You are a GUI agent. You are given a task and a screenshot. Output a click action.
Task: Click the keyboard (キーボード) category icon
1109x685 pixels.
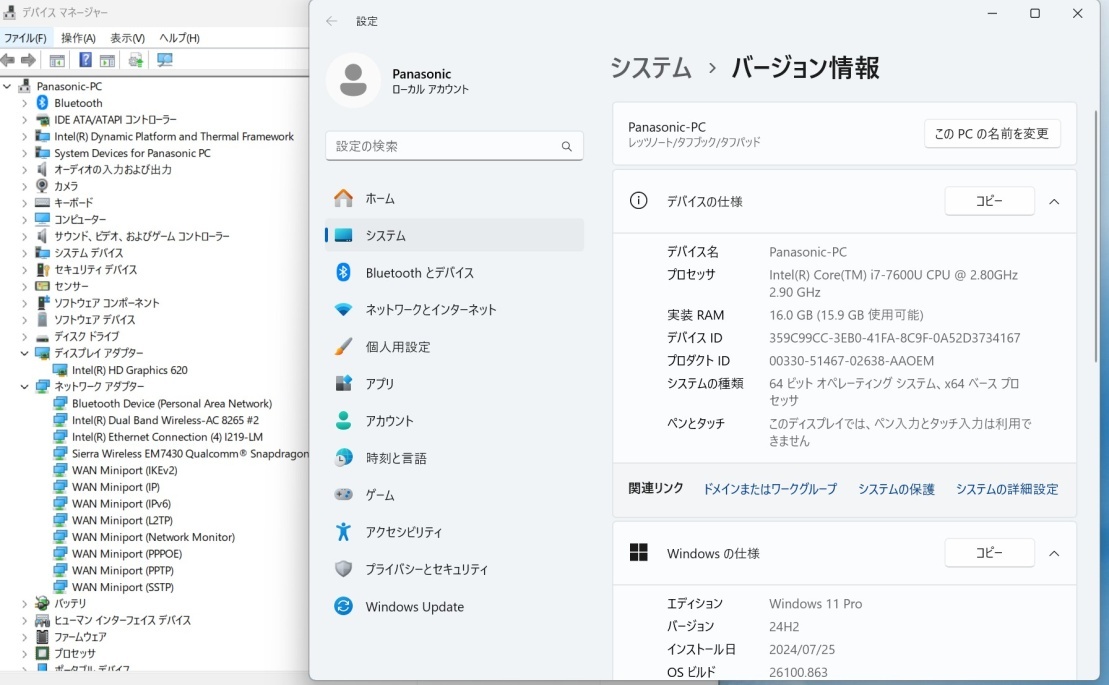42,203
